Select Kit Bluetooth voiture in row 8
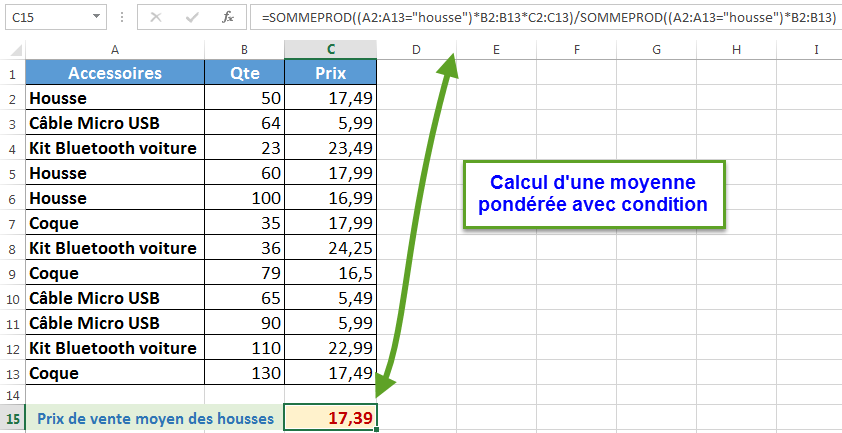 click(115, 248)
